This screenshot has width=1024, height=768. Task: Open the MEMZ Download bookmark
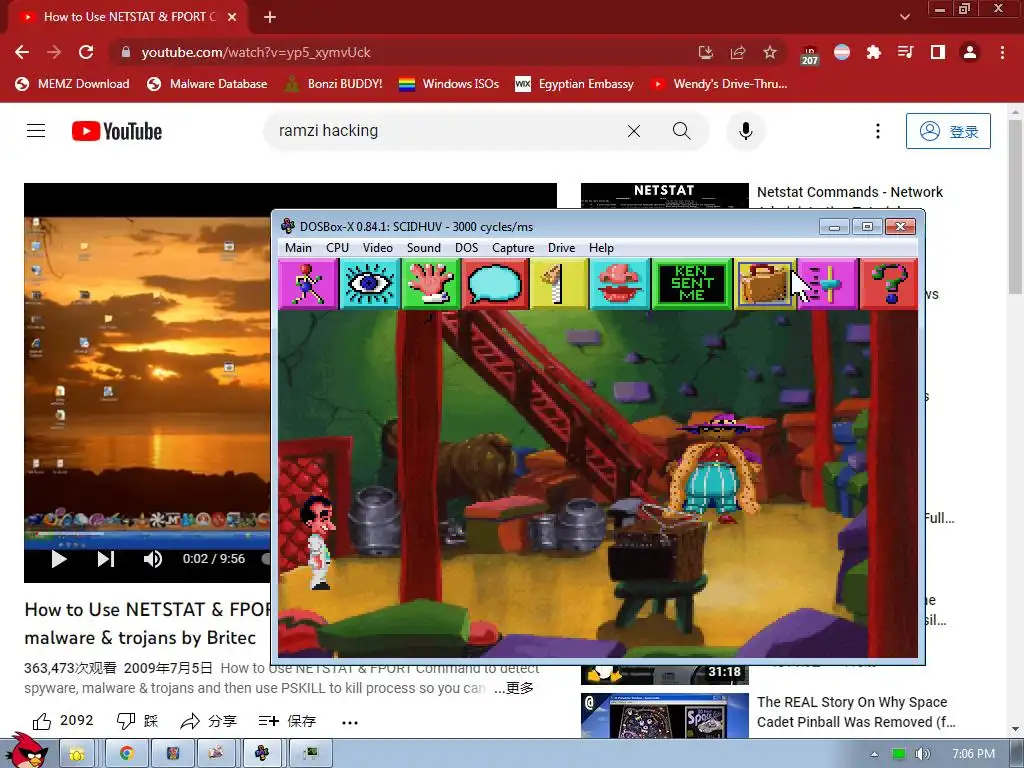(x=72, y=84)
